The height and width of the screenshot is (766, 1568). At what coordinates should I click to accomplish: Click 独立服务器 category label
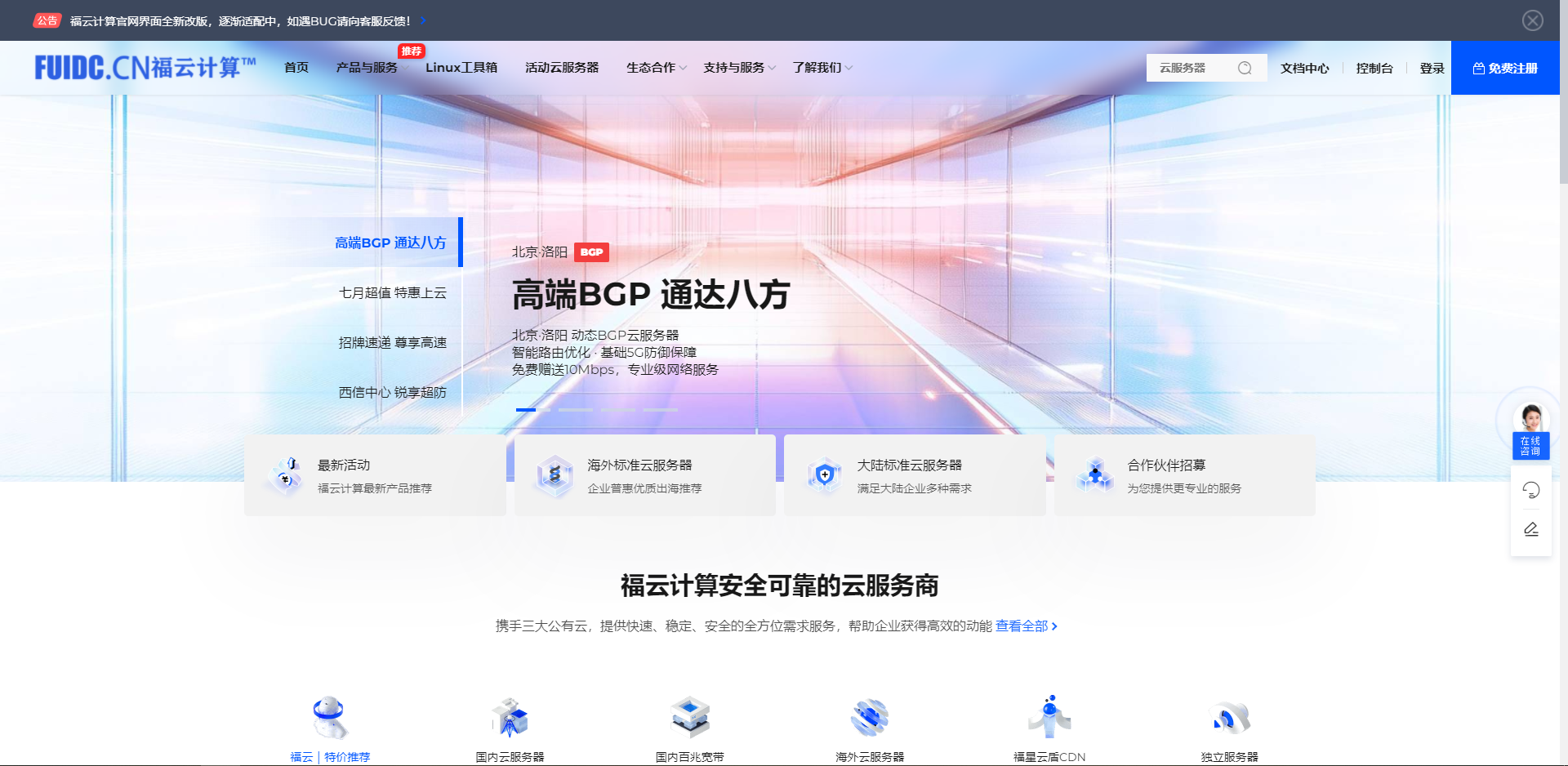1230,757
